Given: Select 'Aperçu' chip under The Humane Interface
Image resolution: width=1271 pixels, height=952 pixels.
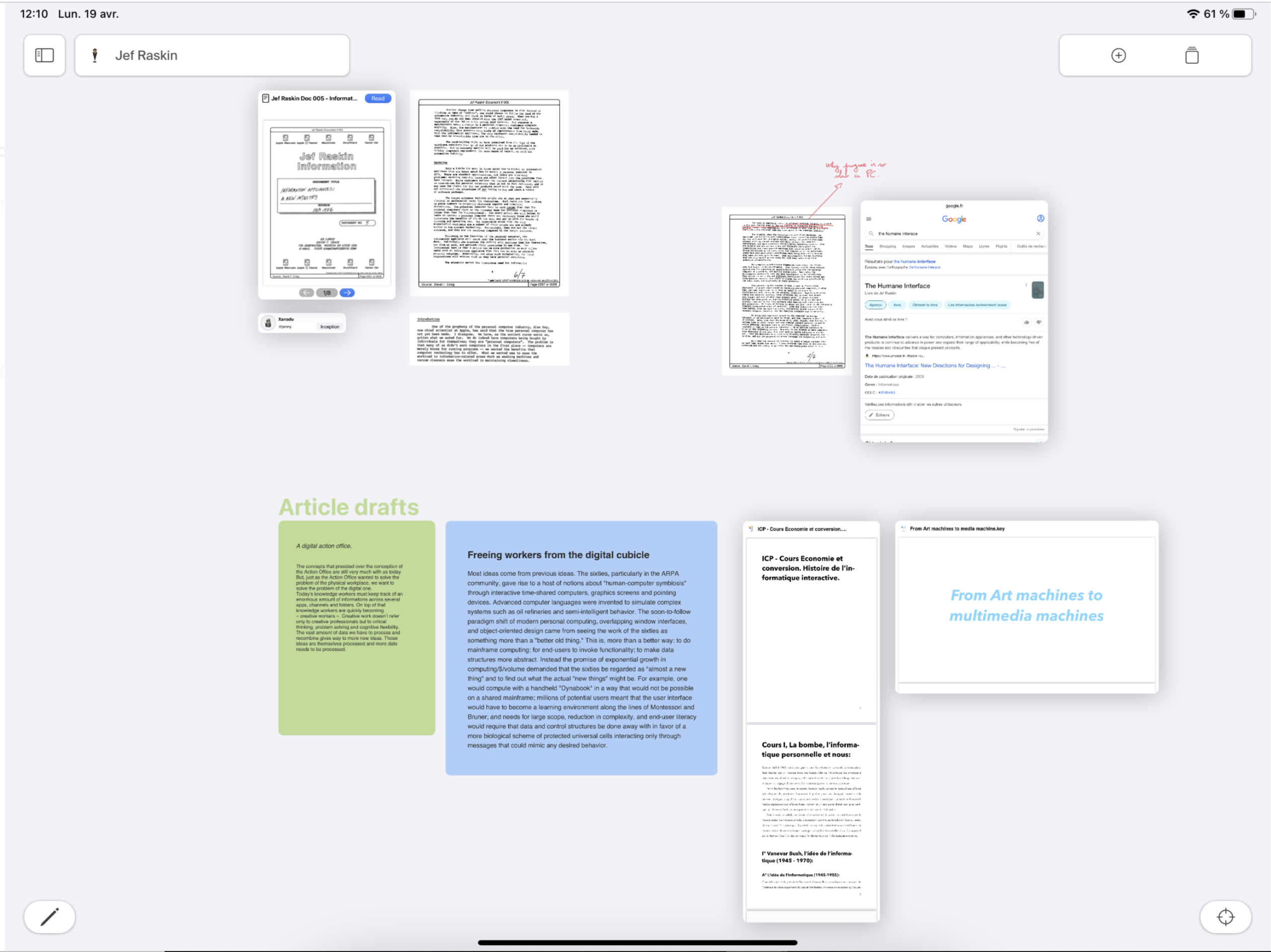Looking at the screenshot, I should (875, 305).
